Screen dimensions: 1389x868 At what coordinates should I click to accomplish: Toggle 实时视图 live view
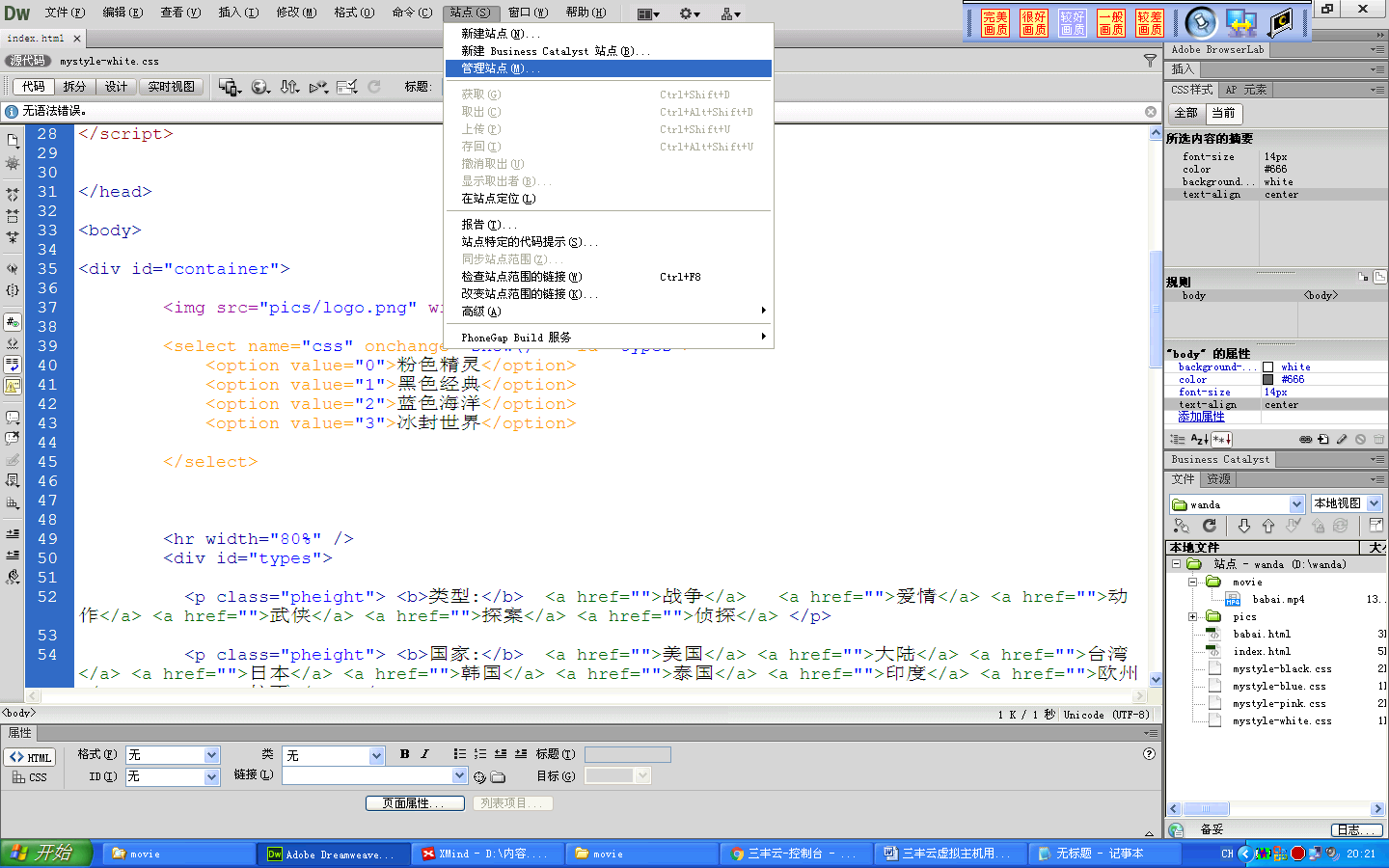coord(171,87)
